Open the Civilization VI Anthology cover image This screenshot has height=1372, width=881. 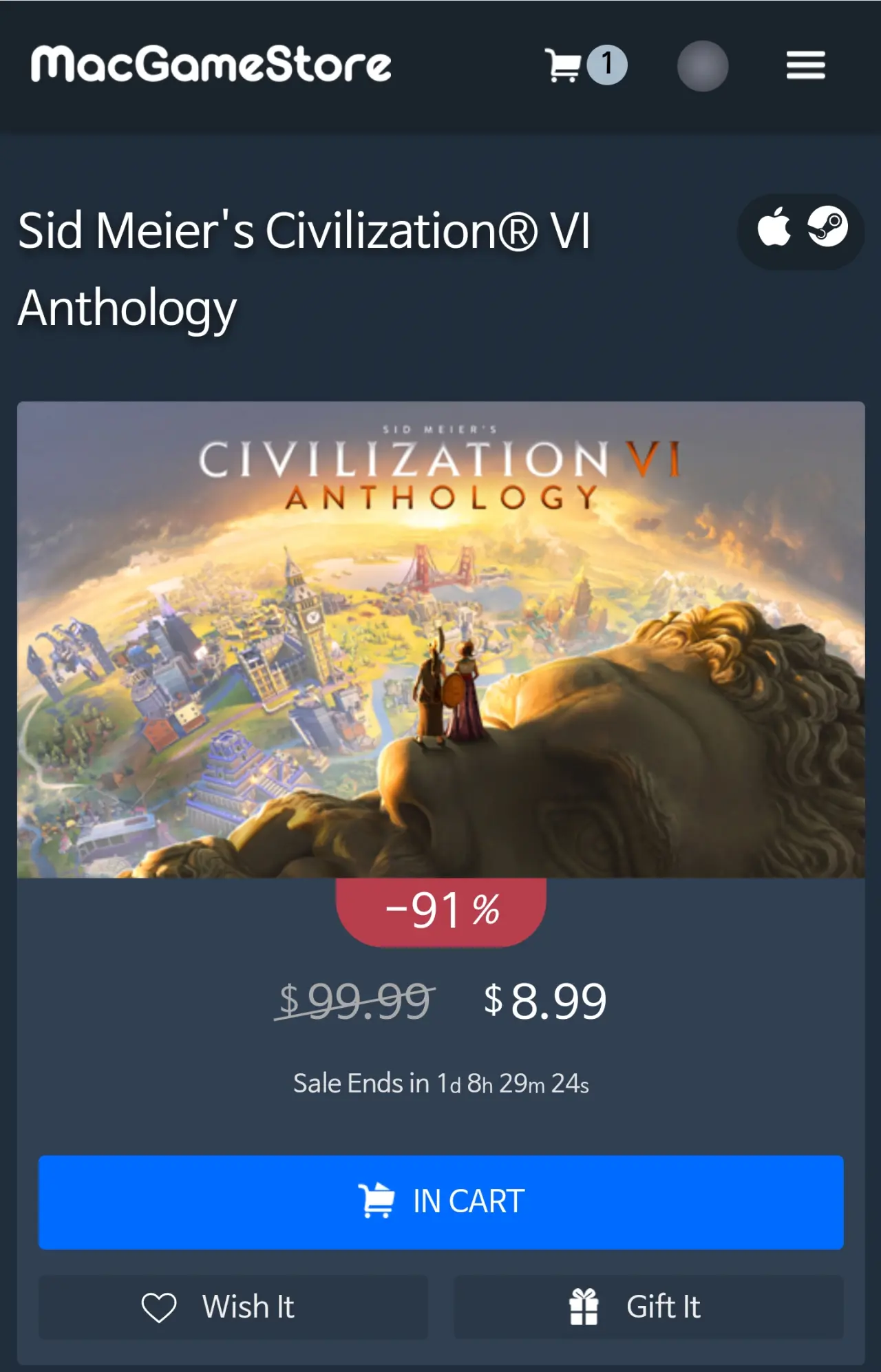click(x=440, y=640)
